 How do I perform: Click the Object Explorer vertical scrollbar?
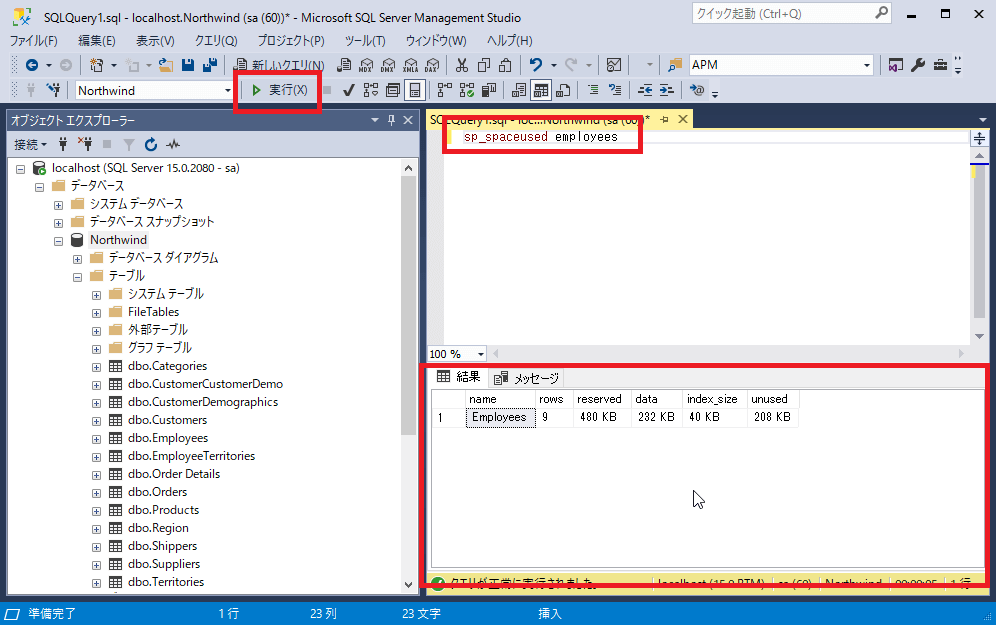point(408,300)
